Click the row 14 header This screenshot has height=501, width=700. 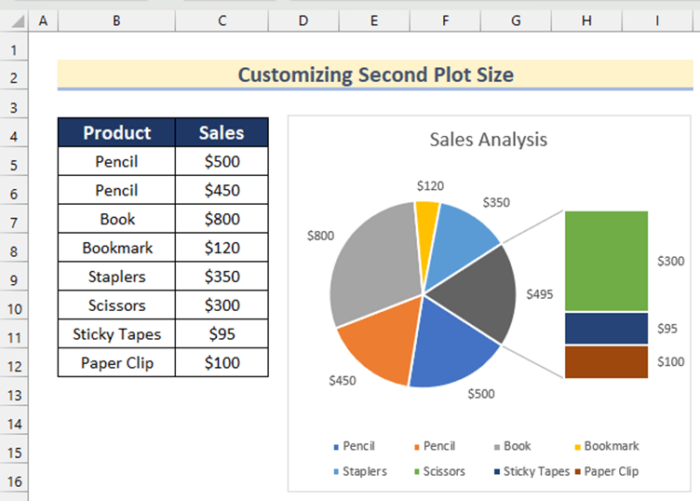tap(15, 423)
